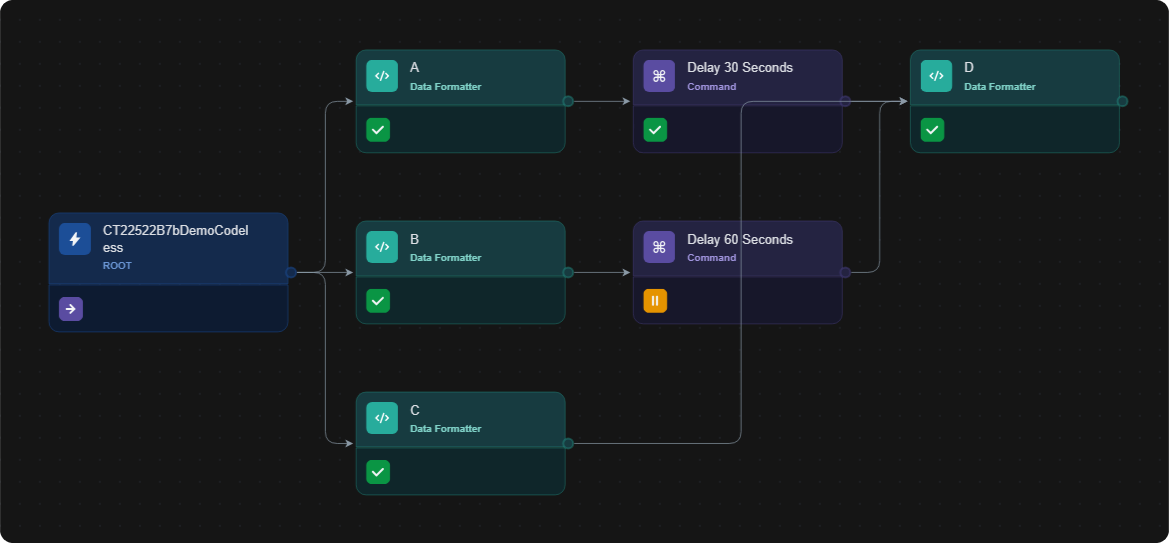Click the purple arrow icon on ROOT node
This screenshot has height=543, width=1169.
pyautogui.click(x=71, y=309)
